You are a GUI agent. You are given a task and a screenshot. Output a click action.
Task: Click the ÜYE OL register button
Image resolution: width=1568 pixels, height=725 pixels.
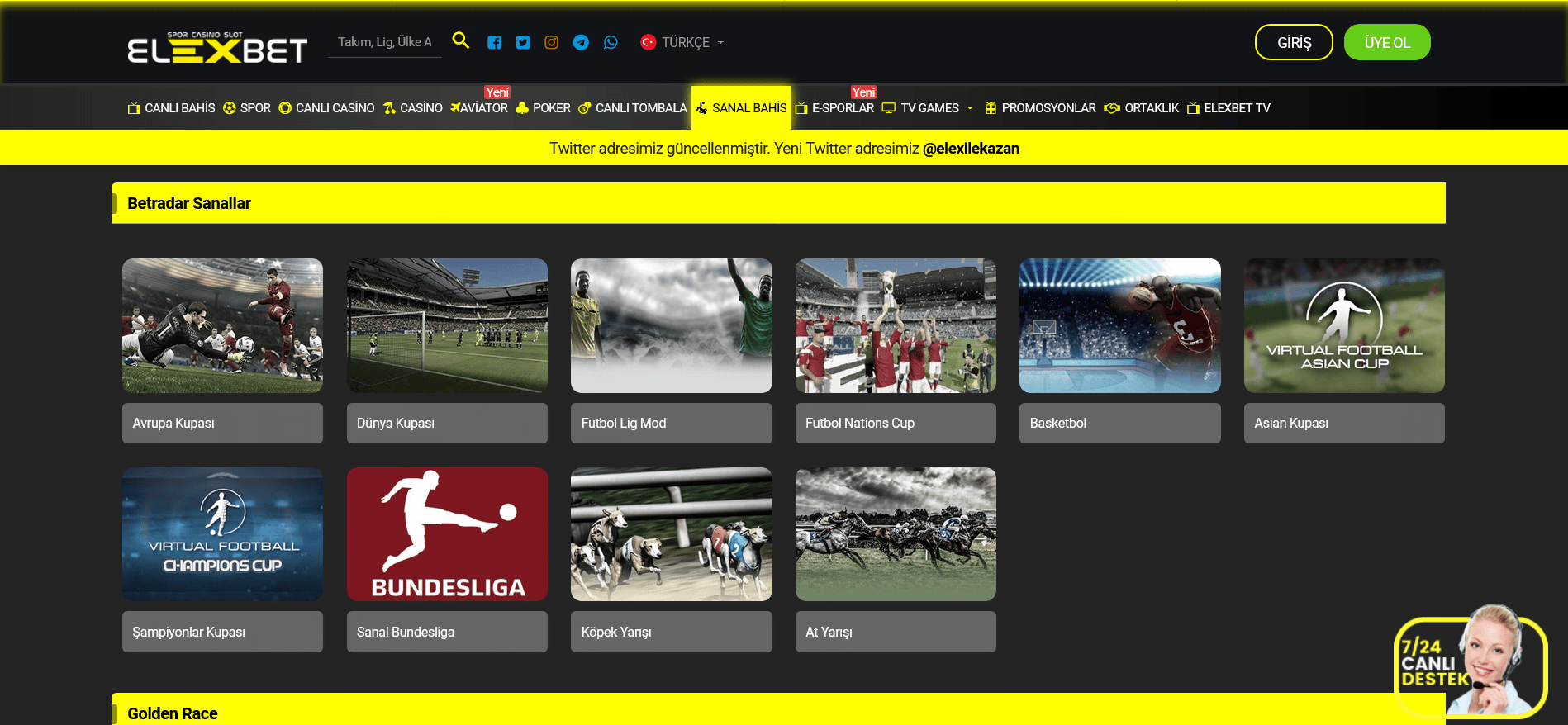tap(1387, 42)
